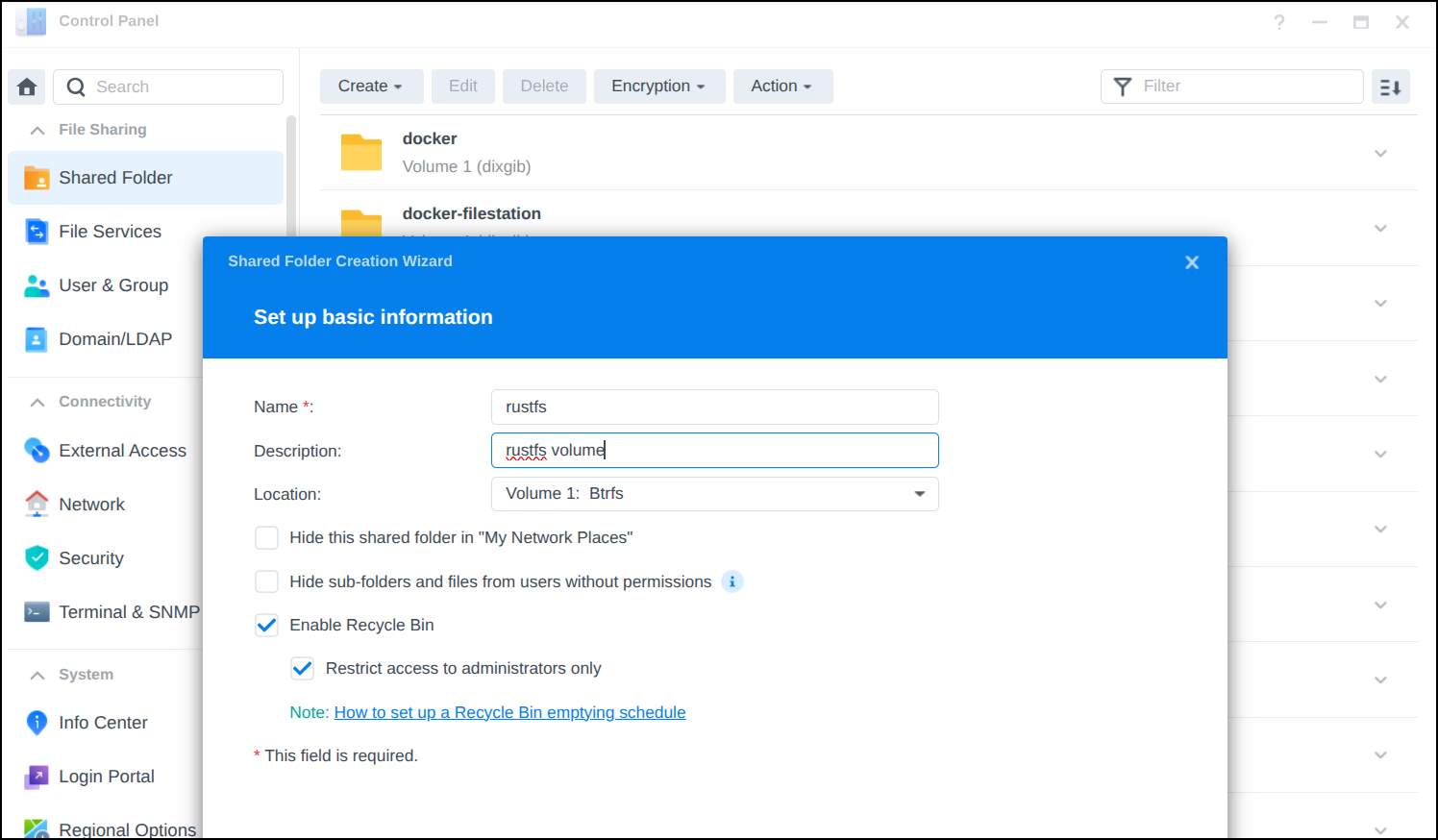Collapse the File Sharing section
Screen dimensions: 1438x840
coord(37,130)
